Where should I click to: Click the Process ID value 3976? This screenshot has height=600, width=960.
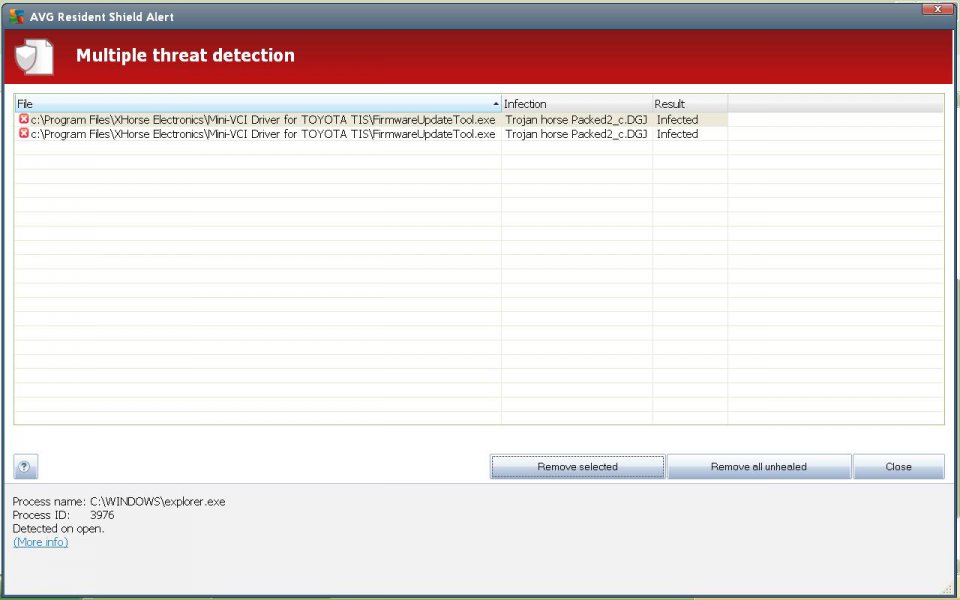(102, 515)
